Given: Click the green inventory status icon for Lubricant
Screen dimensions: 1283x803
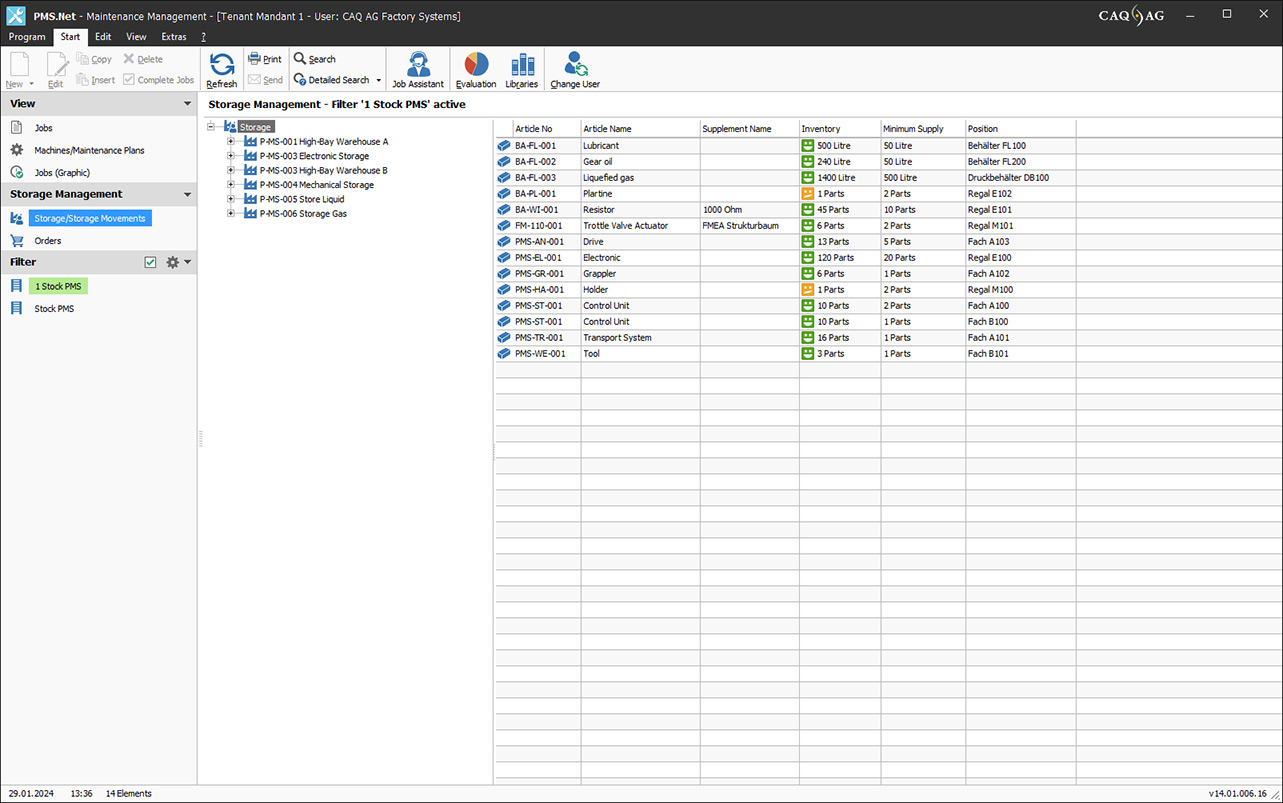Looking at the screenshot, I should (x=808, y=145).
